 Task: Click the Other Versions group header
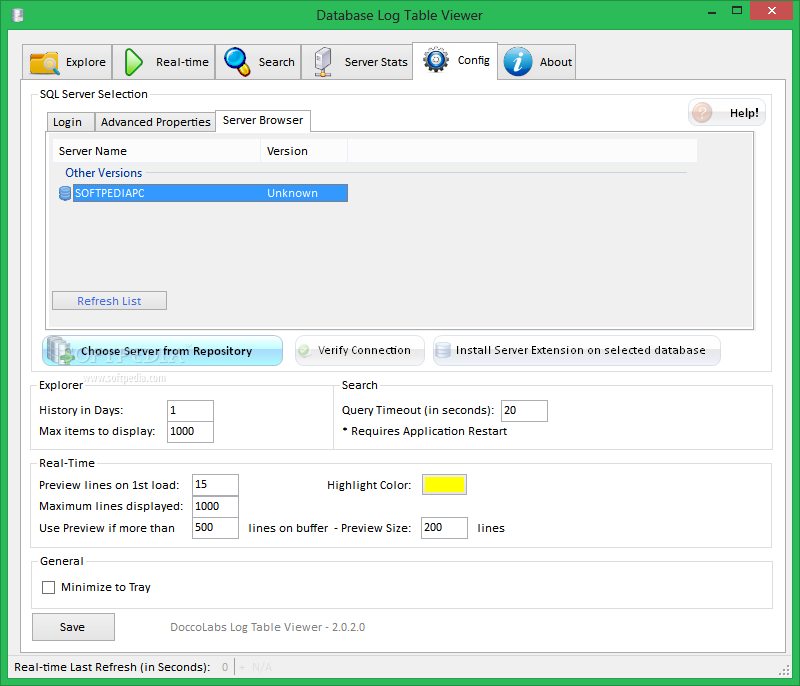[104, 173]
